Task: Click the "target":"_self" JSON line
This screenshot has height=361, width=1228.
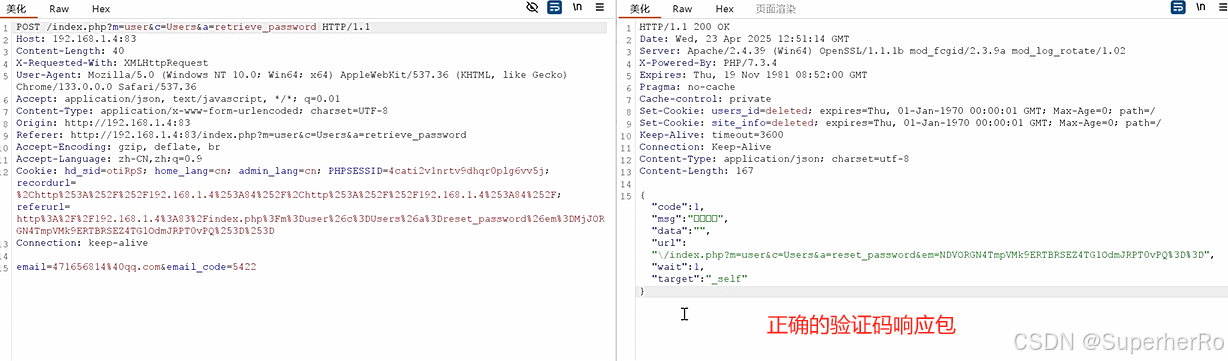Action: click(699, 278)
